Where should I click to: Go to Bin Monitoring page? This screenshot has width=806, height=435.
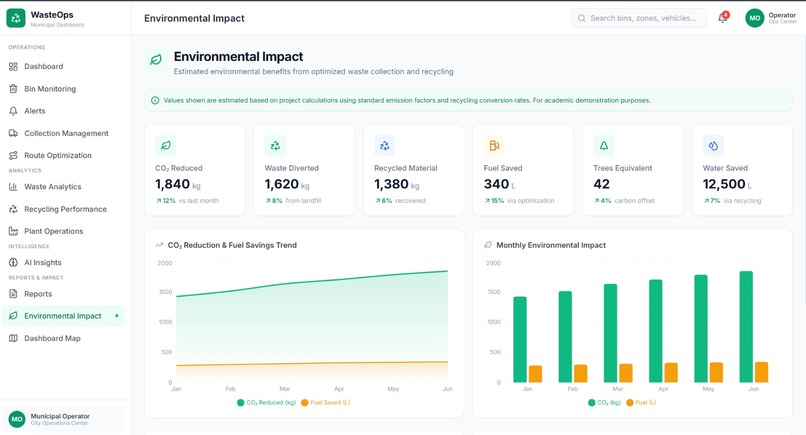[63, 88]
